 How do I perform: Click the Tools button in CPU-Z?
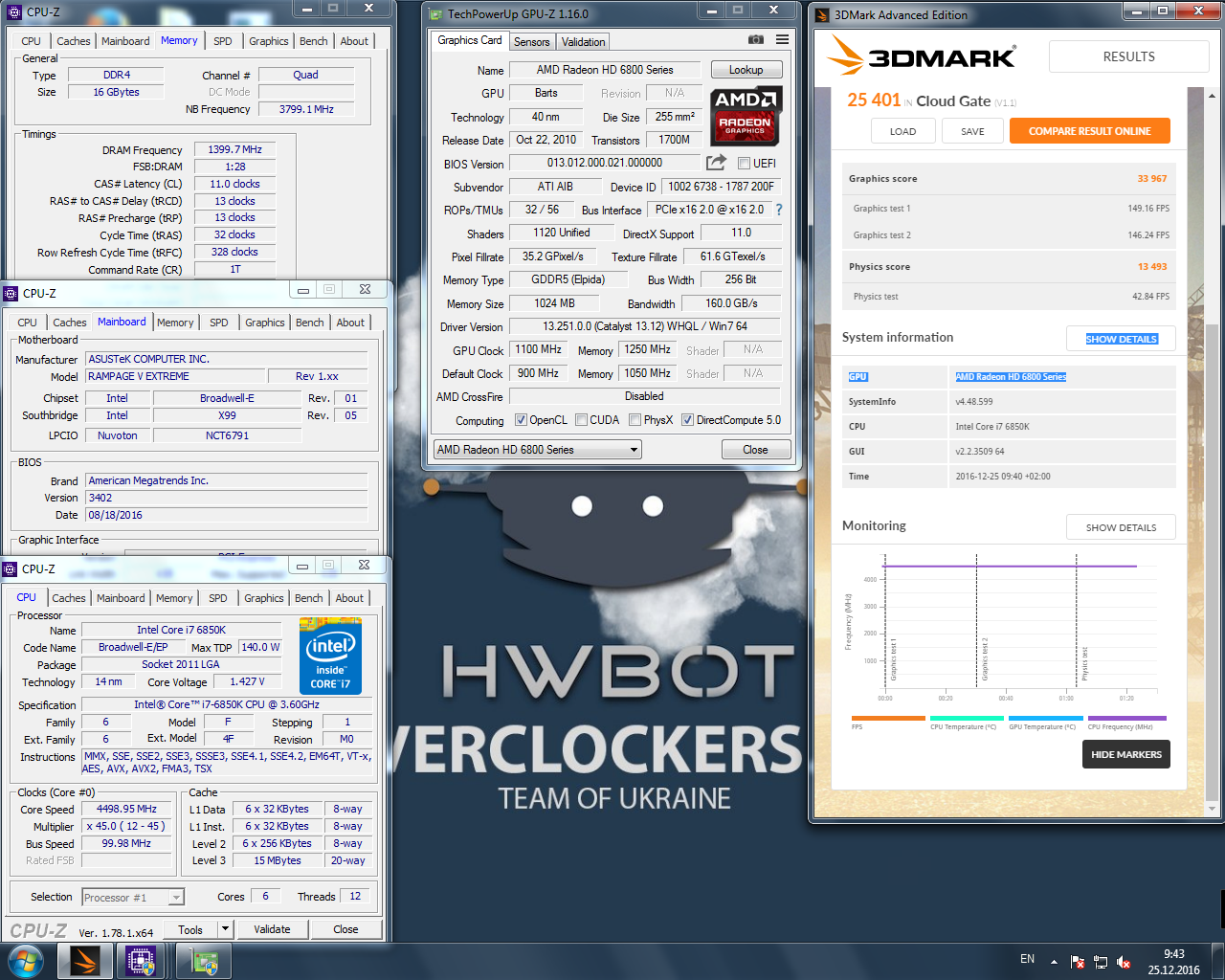[190, 929]
